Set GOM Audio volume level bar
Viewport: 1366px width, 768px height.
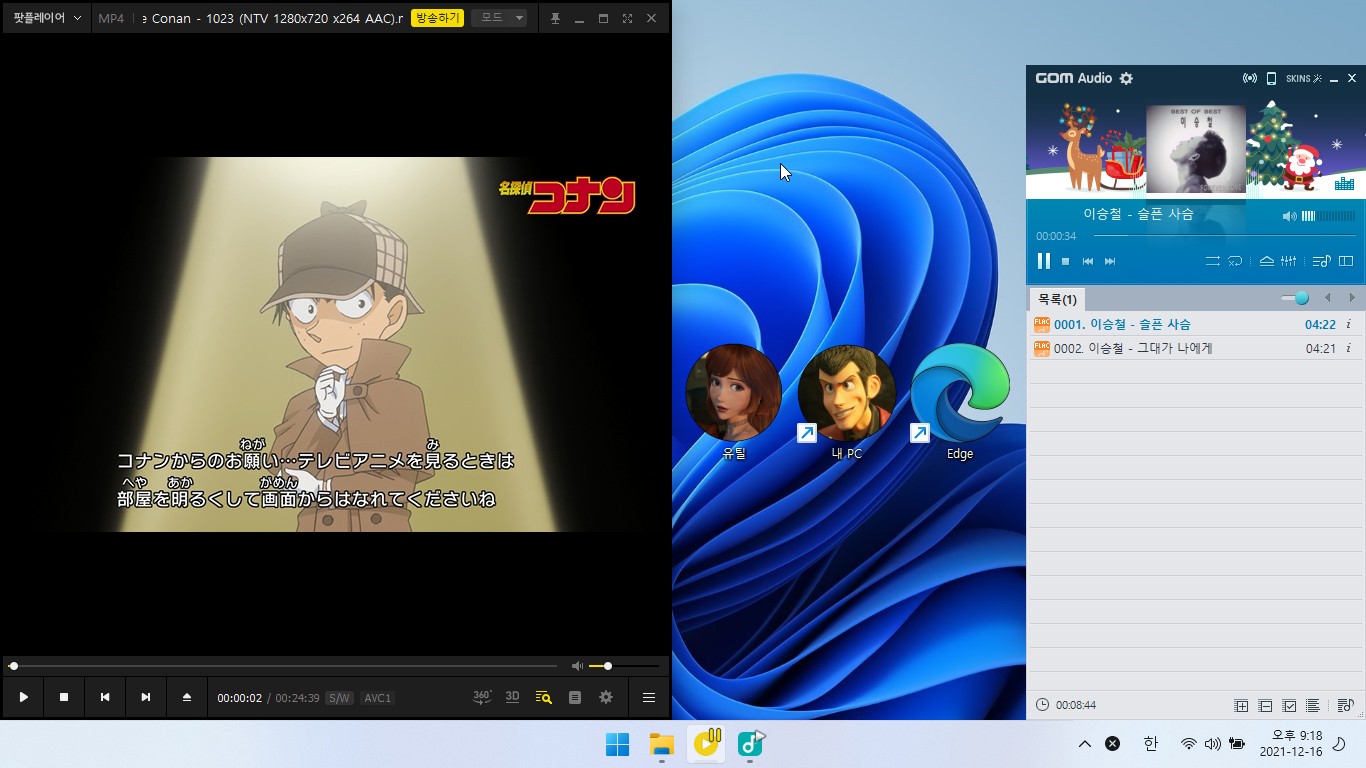click(1329, 216)
